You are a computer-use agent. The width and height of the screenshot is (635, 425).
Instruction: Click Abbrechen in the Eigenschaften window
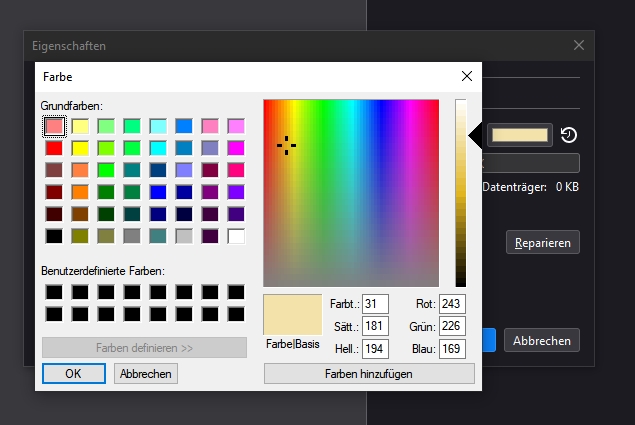pyautogui.click(x=541, y=340)
